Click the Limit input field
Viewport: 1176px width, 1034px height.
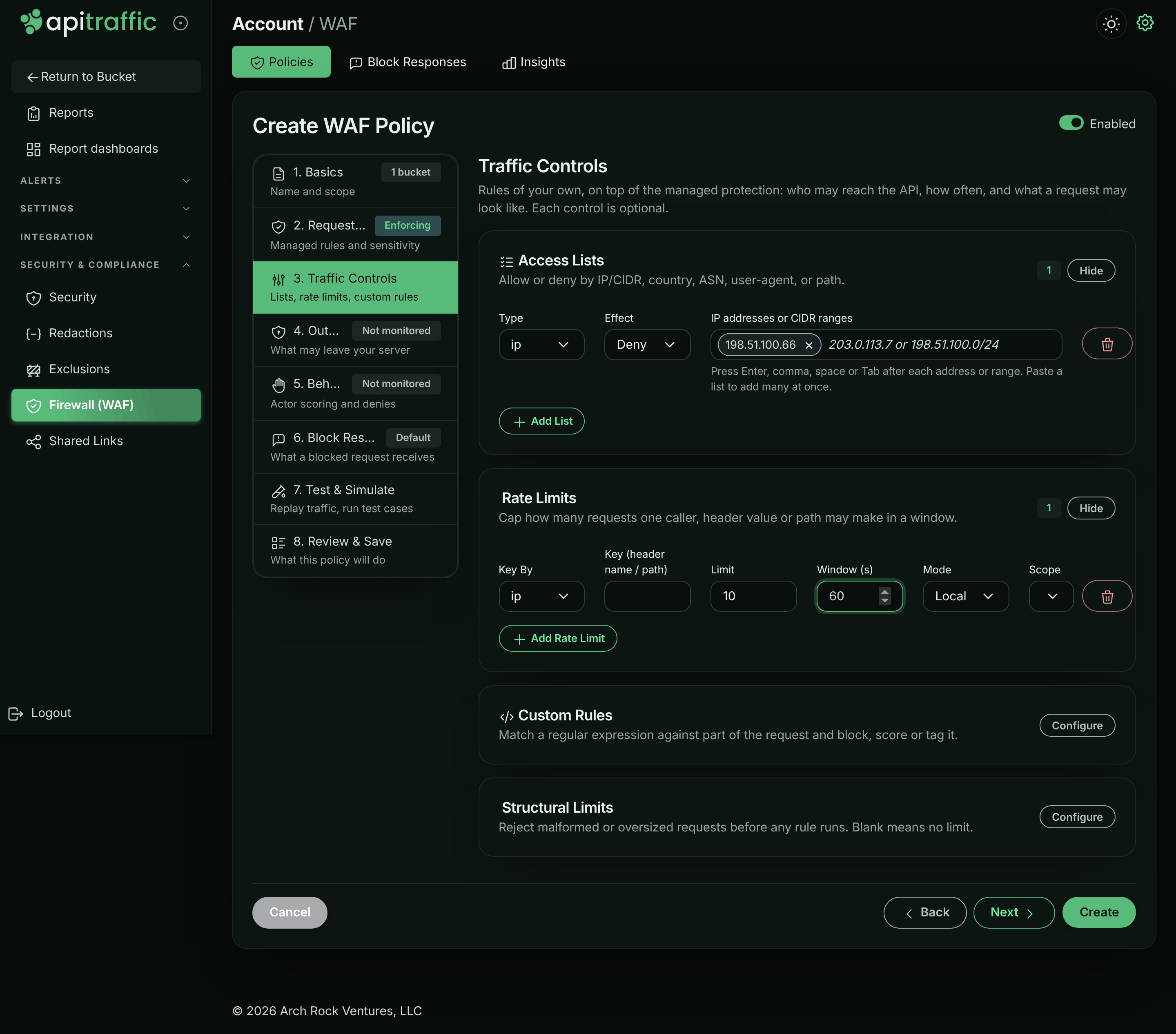(753, 596)
